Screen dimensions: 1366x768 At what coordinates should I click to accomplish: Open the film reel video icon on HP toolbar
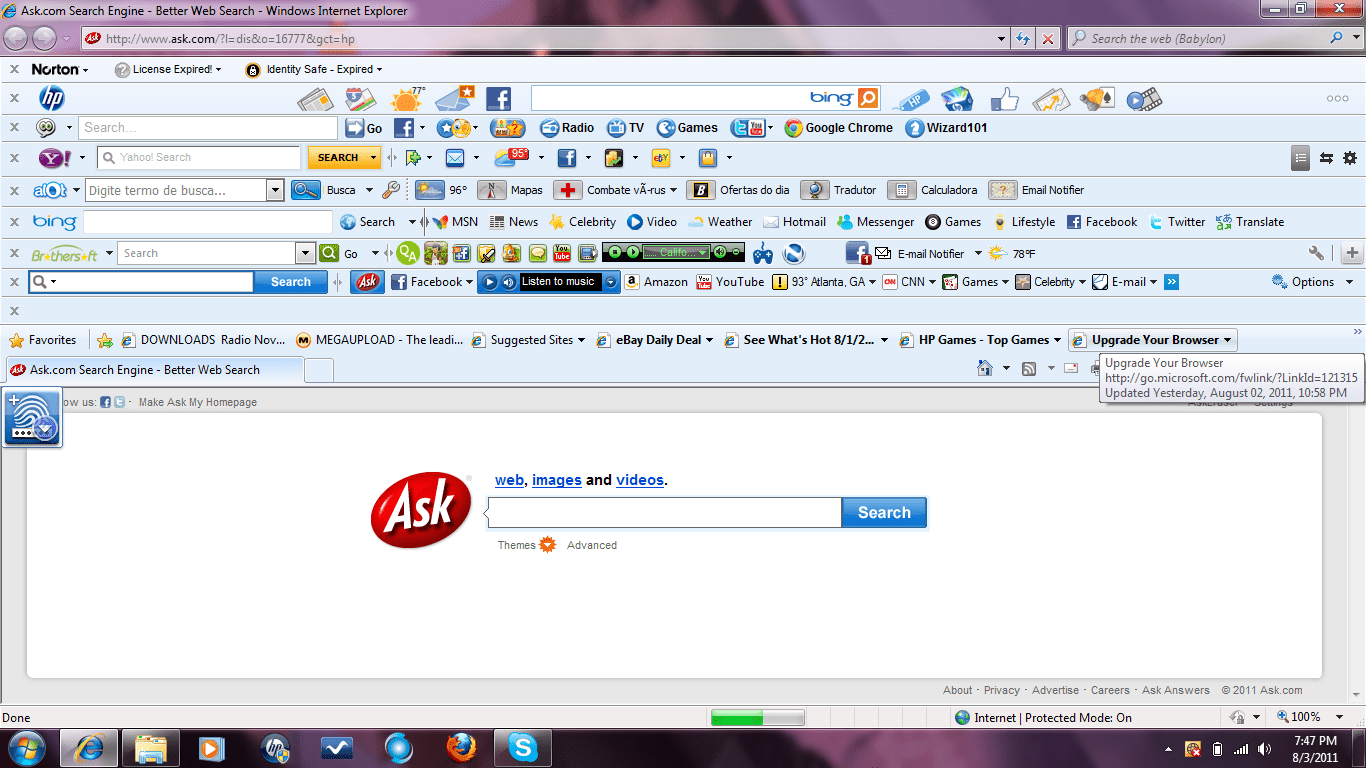pos(1144,99)
